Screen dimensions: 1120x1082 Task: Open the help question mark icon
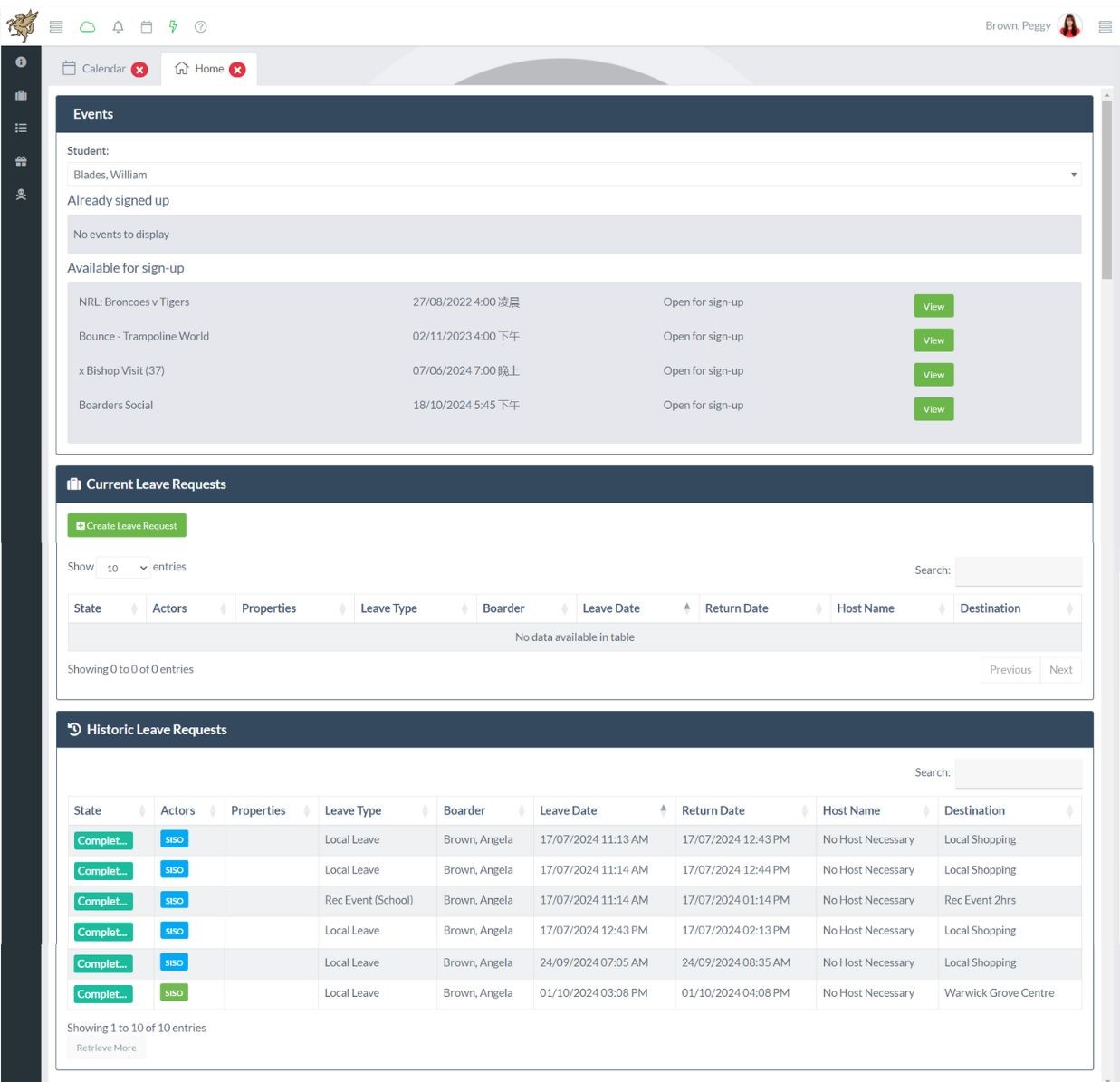coord(201,27)
